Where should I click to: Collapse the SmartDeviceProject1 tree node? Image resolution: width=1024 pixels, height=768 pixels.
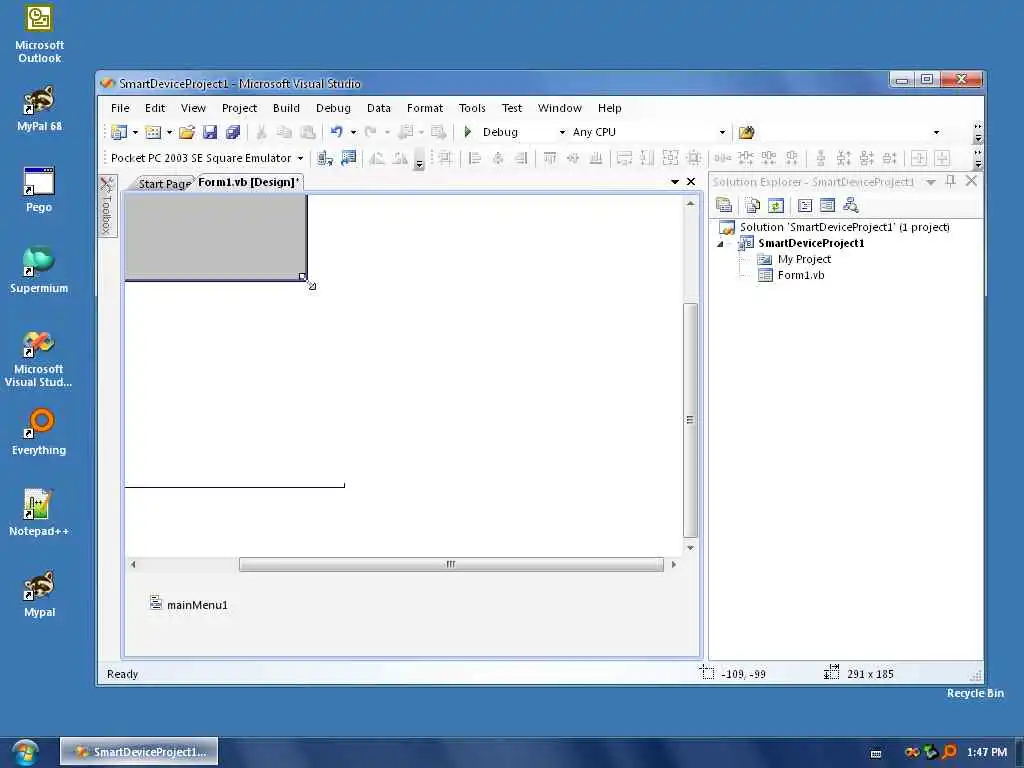point(720,244)
